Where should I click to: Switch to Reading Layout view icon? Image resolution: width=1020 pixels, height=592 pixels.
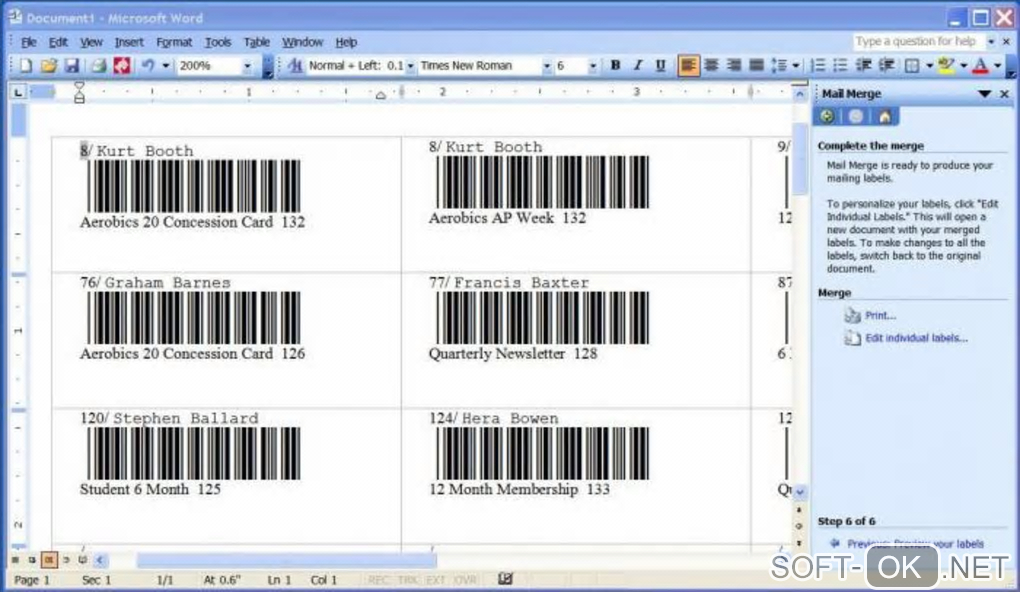tap(83, 559)
